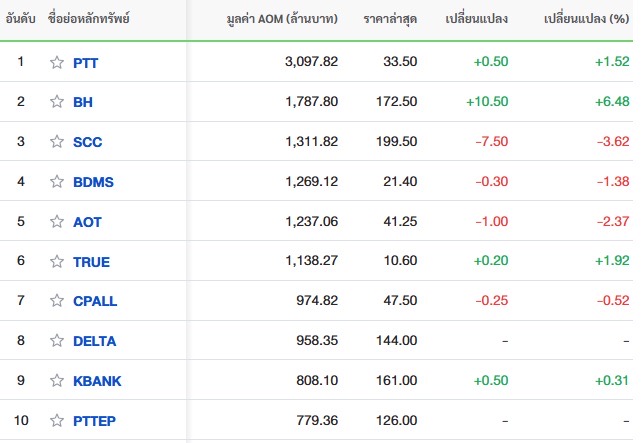This screenshot has height=443, width=642.
Task: Add DELTA to favorites via star
Action: 57,341
